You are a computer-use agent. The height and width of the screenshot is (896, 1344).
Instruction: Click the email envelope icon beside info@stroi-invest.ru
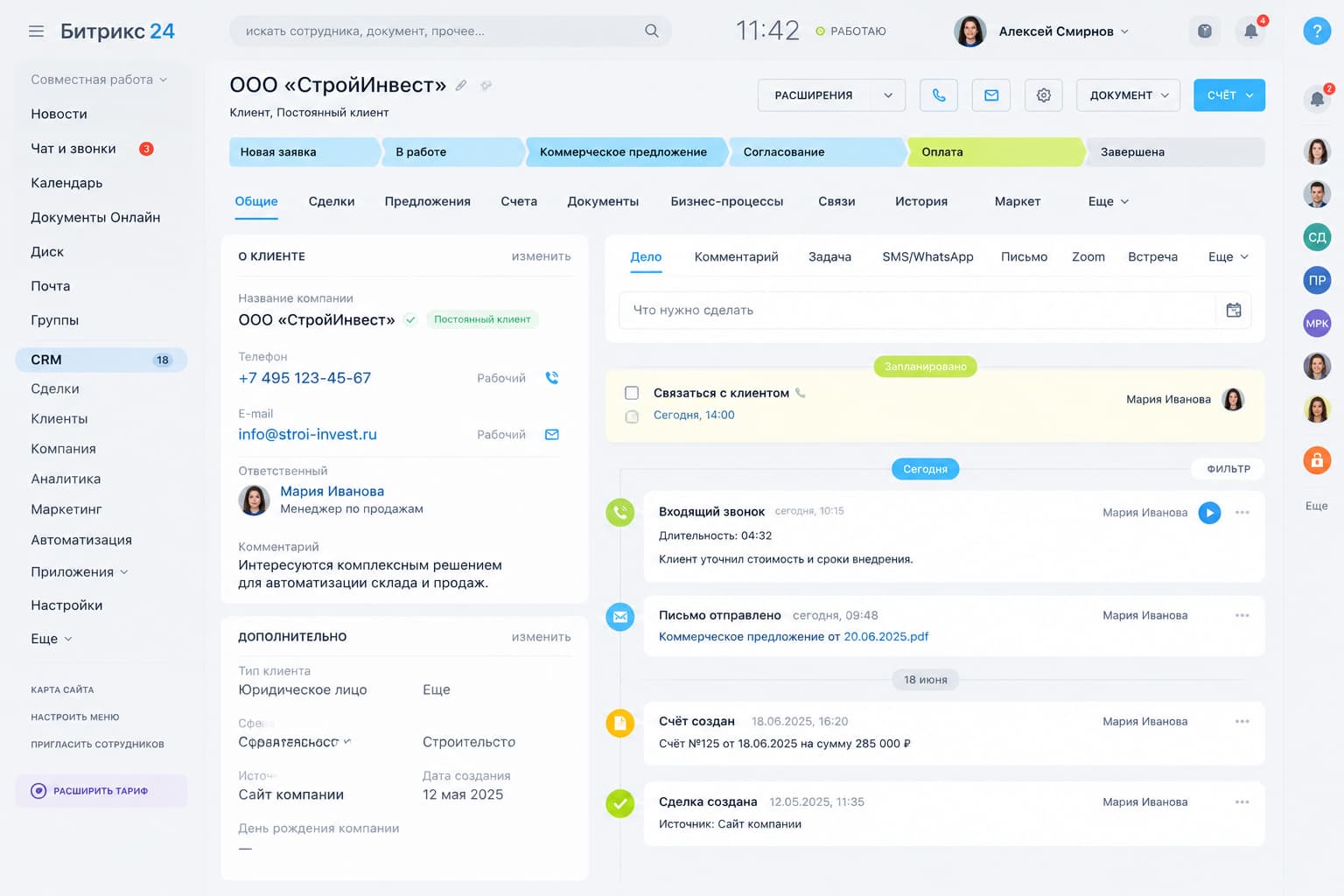[x=552, y=435]
